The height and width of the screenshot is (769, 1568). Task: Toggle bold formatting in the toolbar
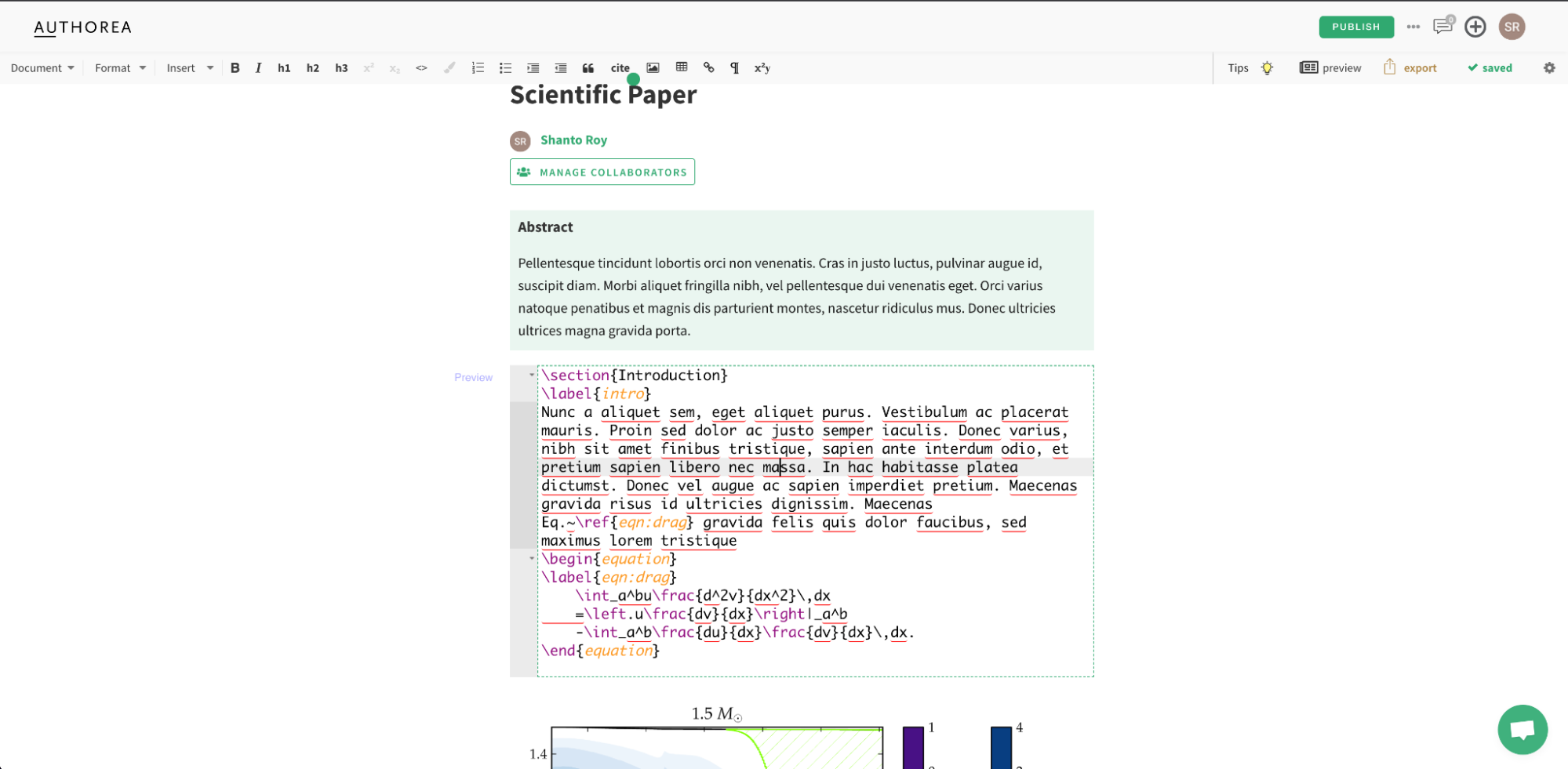[x=235, y=68]
